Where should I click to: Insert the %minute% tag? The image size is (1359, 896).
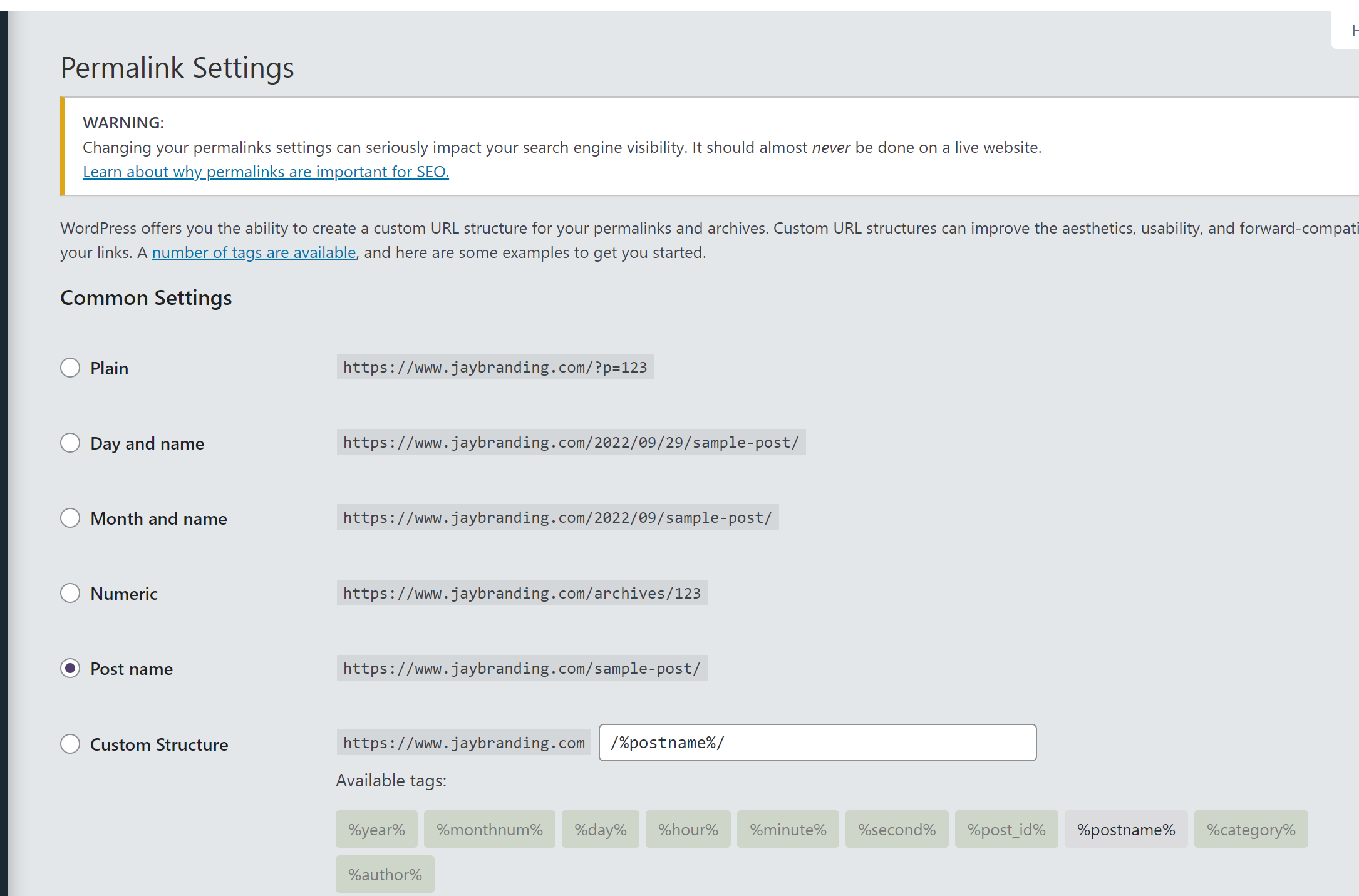[788, 830]
